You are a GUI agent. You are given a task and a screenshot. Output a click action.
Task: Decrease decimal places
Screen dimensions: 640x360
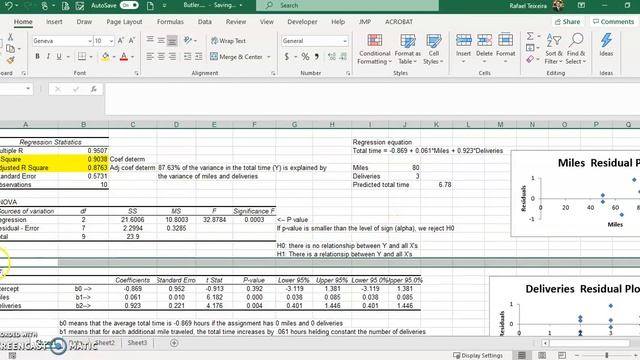click(x=343, y=57)
